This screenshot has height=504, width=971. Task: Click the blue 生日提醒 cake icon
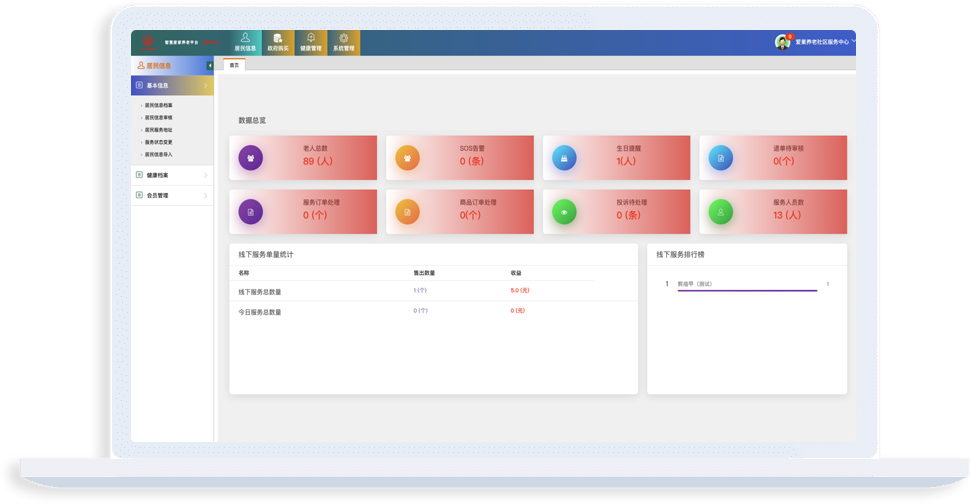(x=565, y=158)
